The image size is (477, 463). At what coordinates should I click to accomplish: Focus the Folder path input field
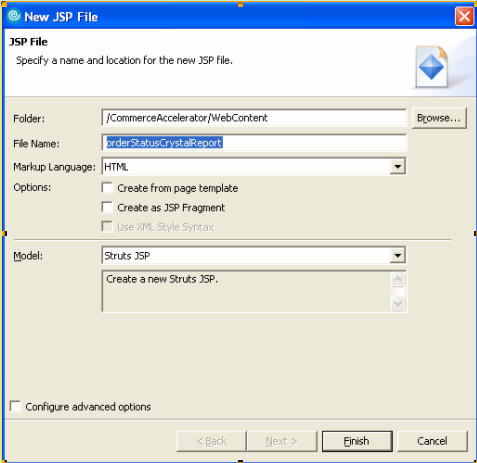pyautogui.click(x=254, y=118)
